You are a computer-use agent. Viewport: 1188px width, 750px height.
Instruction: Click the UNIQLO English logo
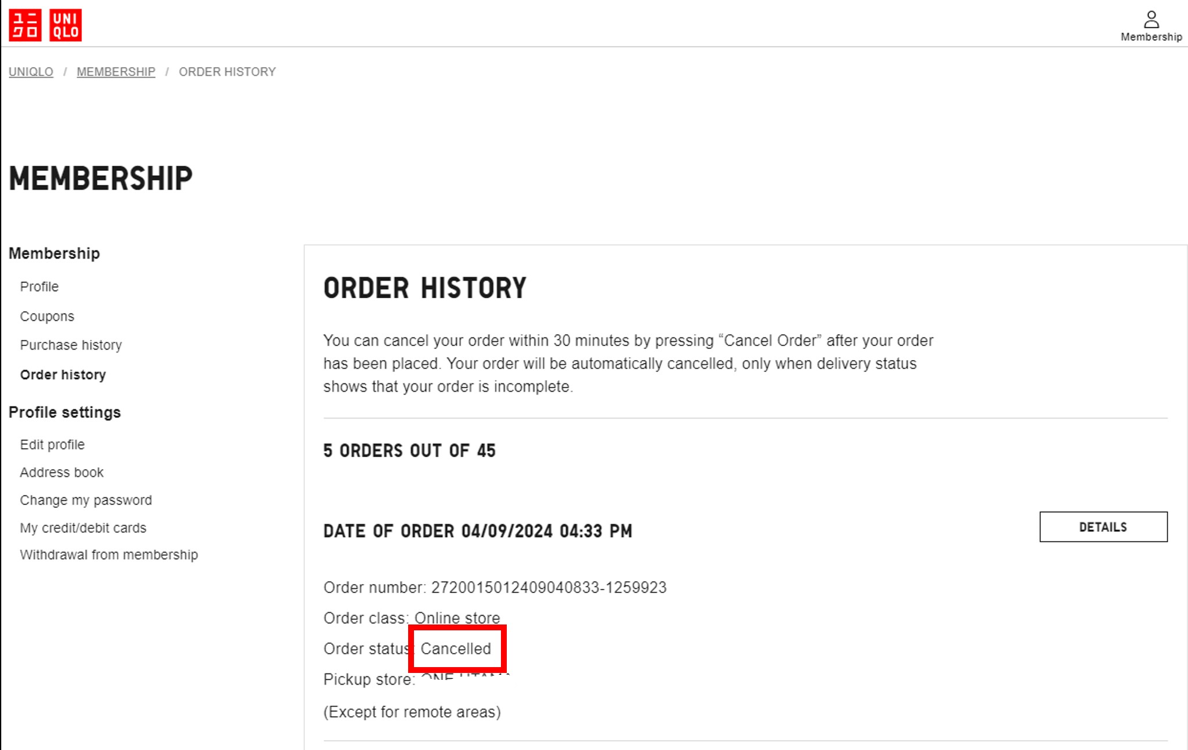66,26
